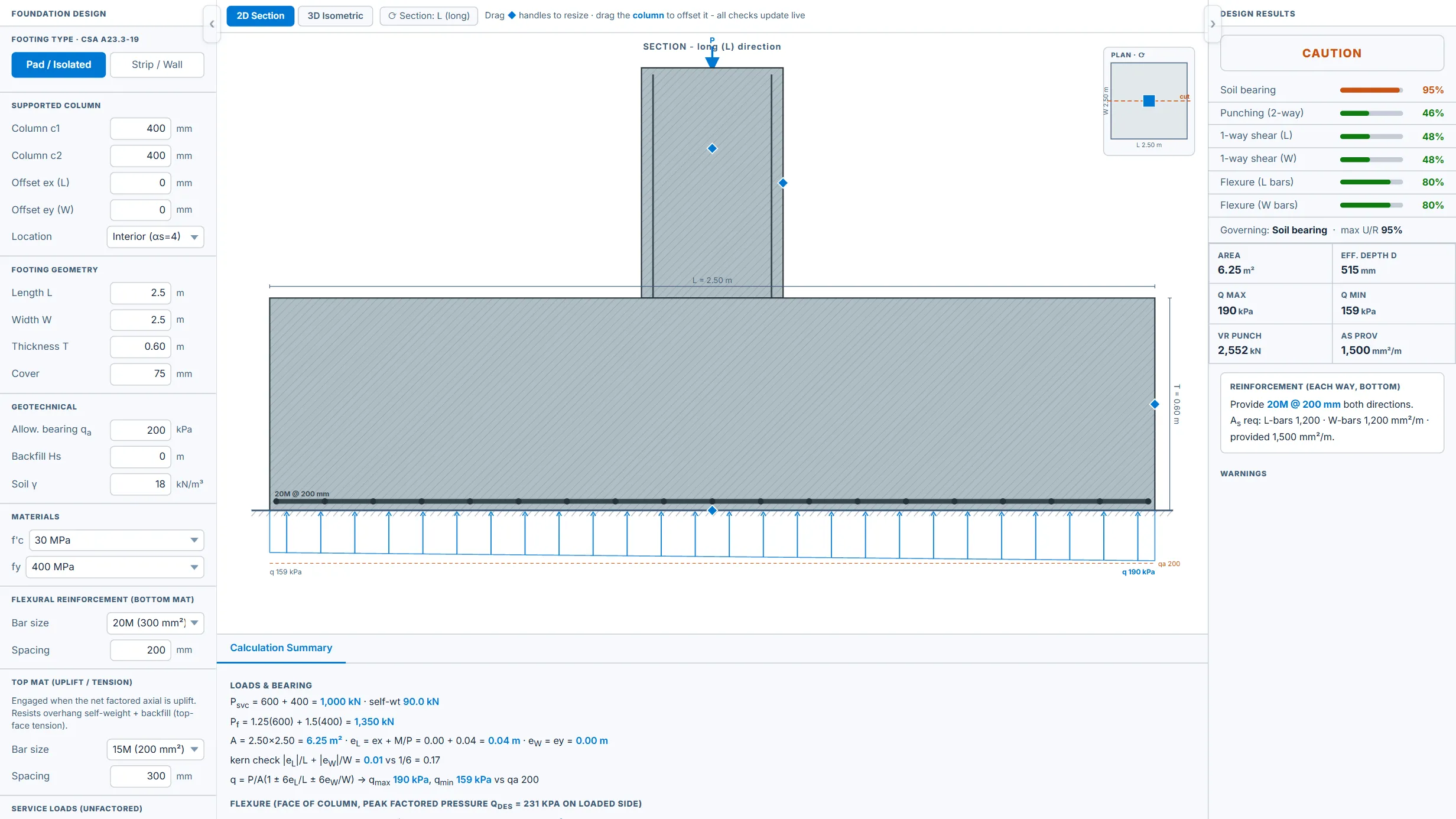Click top mat Spacing 300 input field
The width and height of the screenshot is (1456, 819).
point(141,776)
